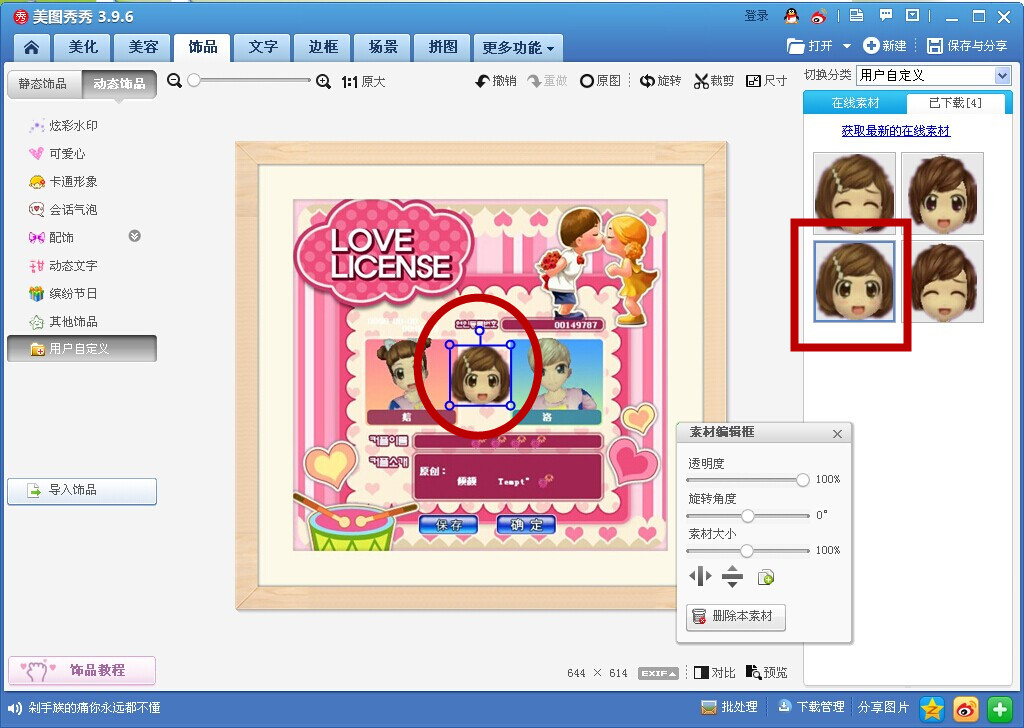The height and width of the screenshot is (728, 1024).
Task: Open the 尺寸 resize tool
Action: [767, 81]
